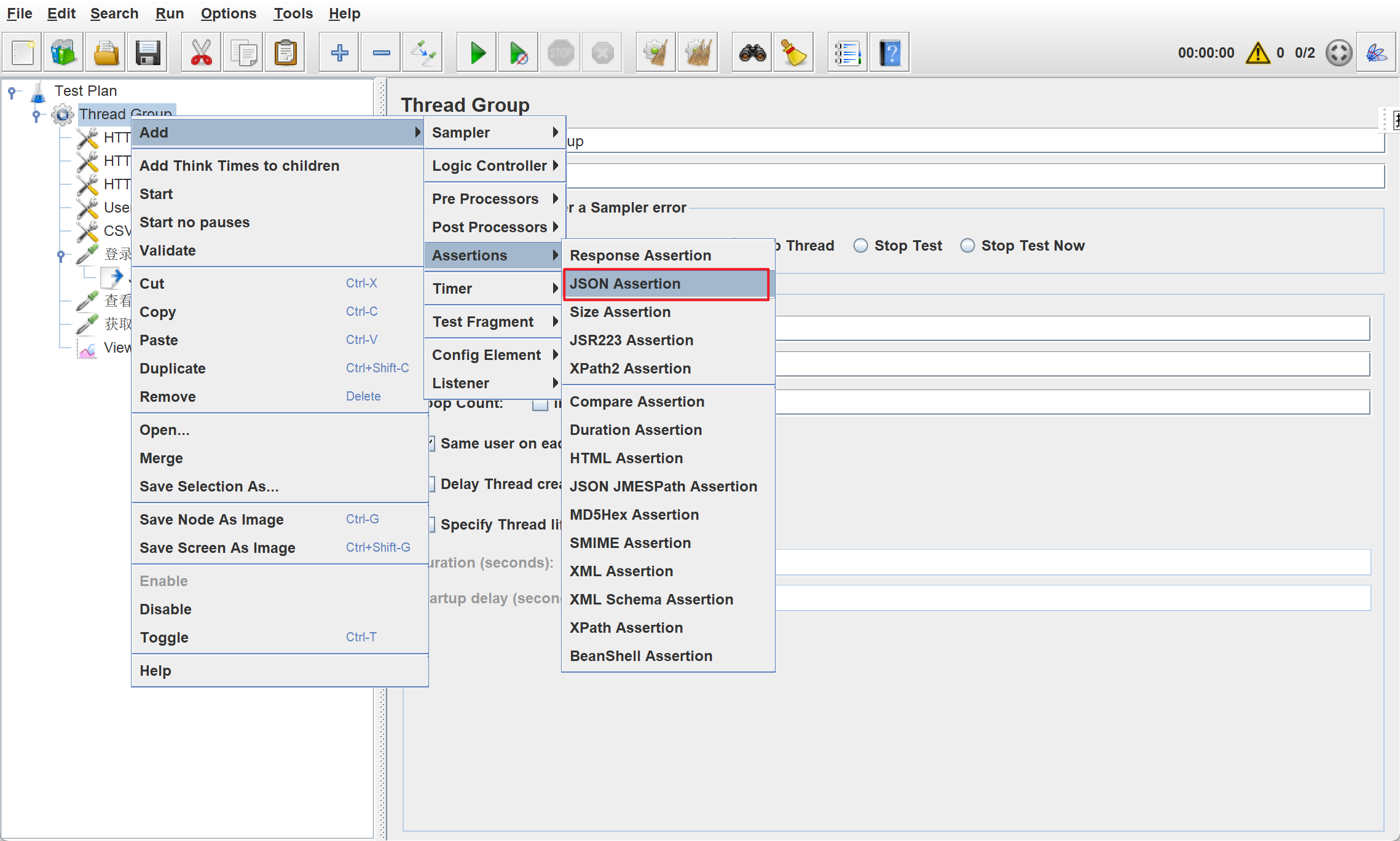Select the Stop Test radio button

tap(860, 246)
